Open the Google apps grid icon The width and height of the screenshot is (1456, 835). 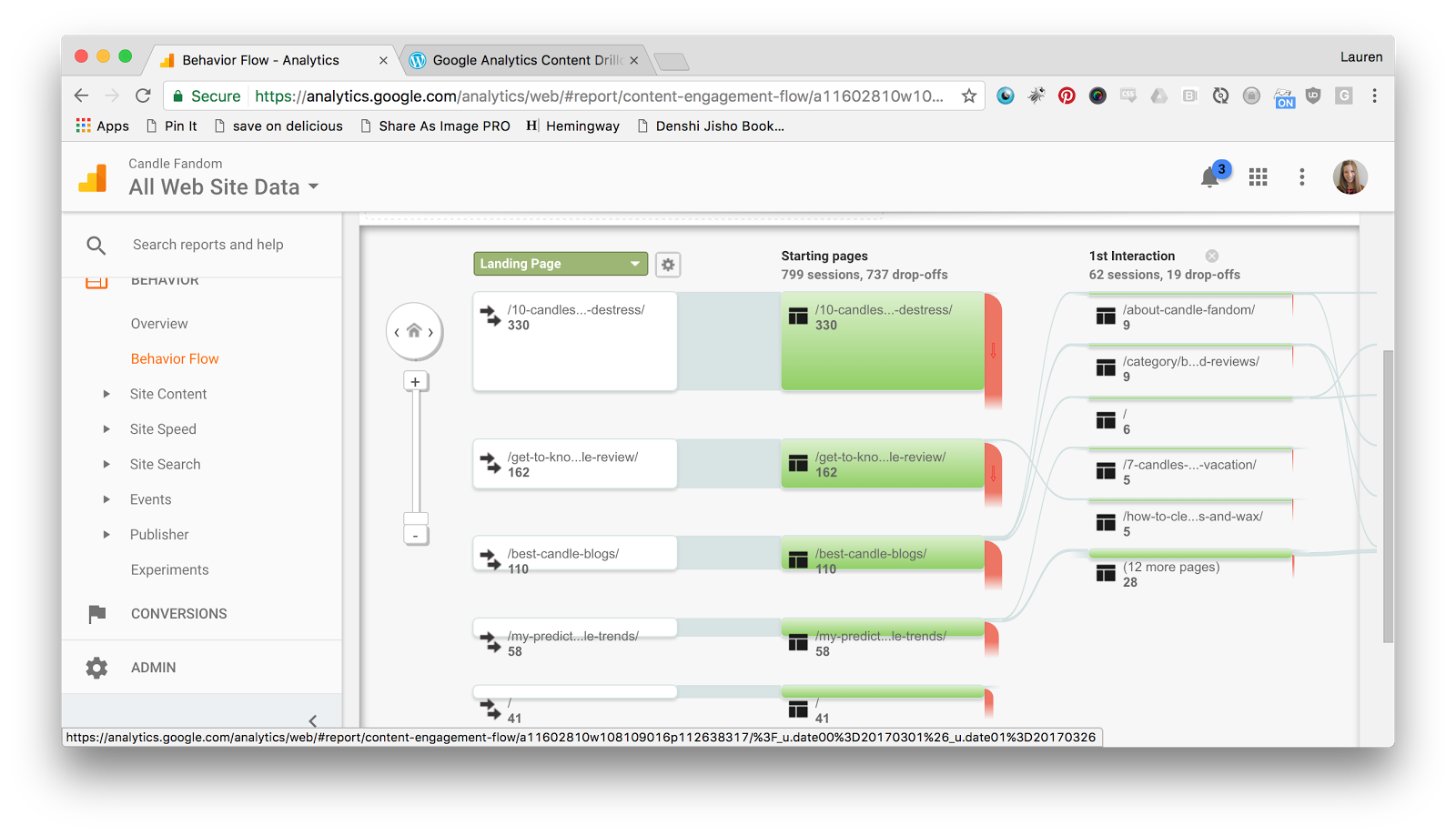(1258, 177)
